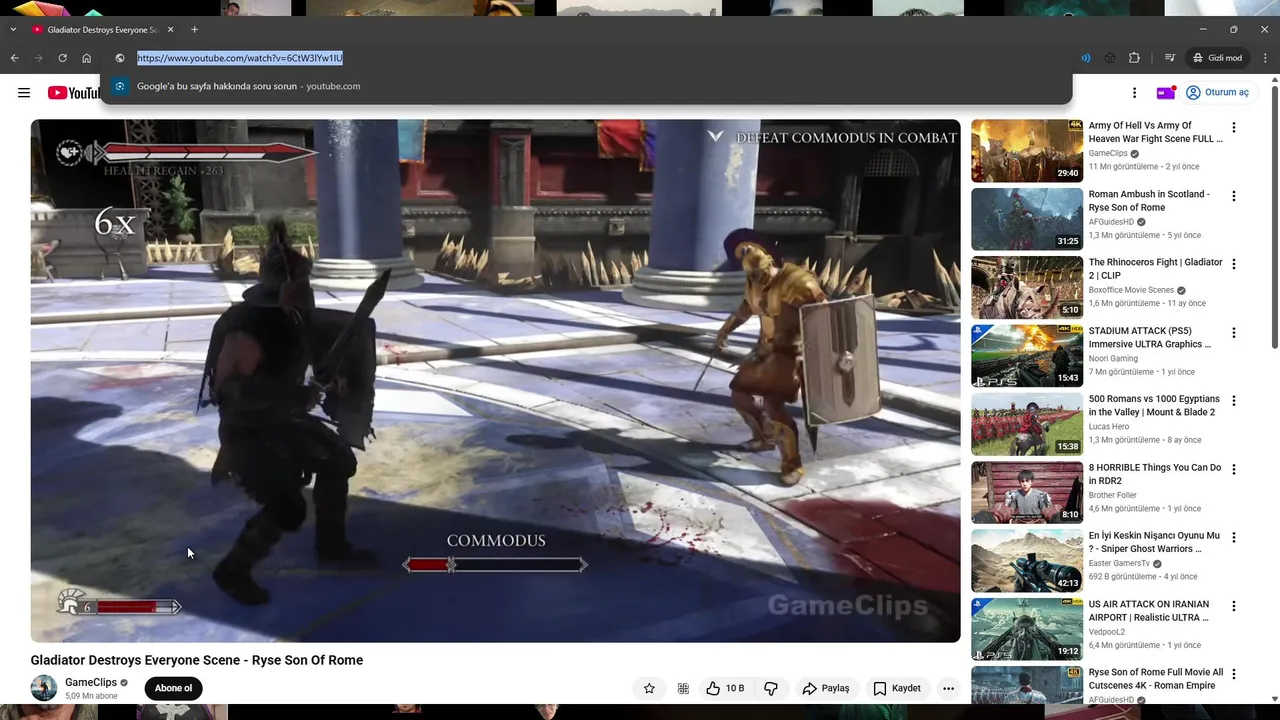Select the Gladiator Destroys Everyone browser tab

coord(102,30)
